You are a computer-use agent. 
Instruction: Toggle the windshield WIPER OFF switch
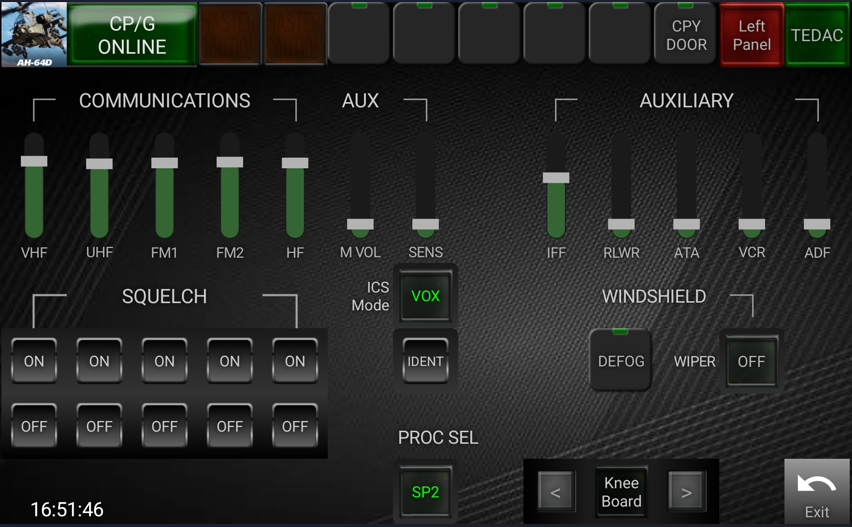click(x=751, y=361)
